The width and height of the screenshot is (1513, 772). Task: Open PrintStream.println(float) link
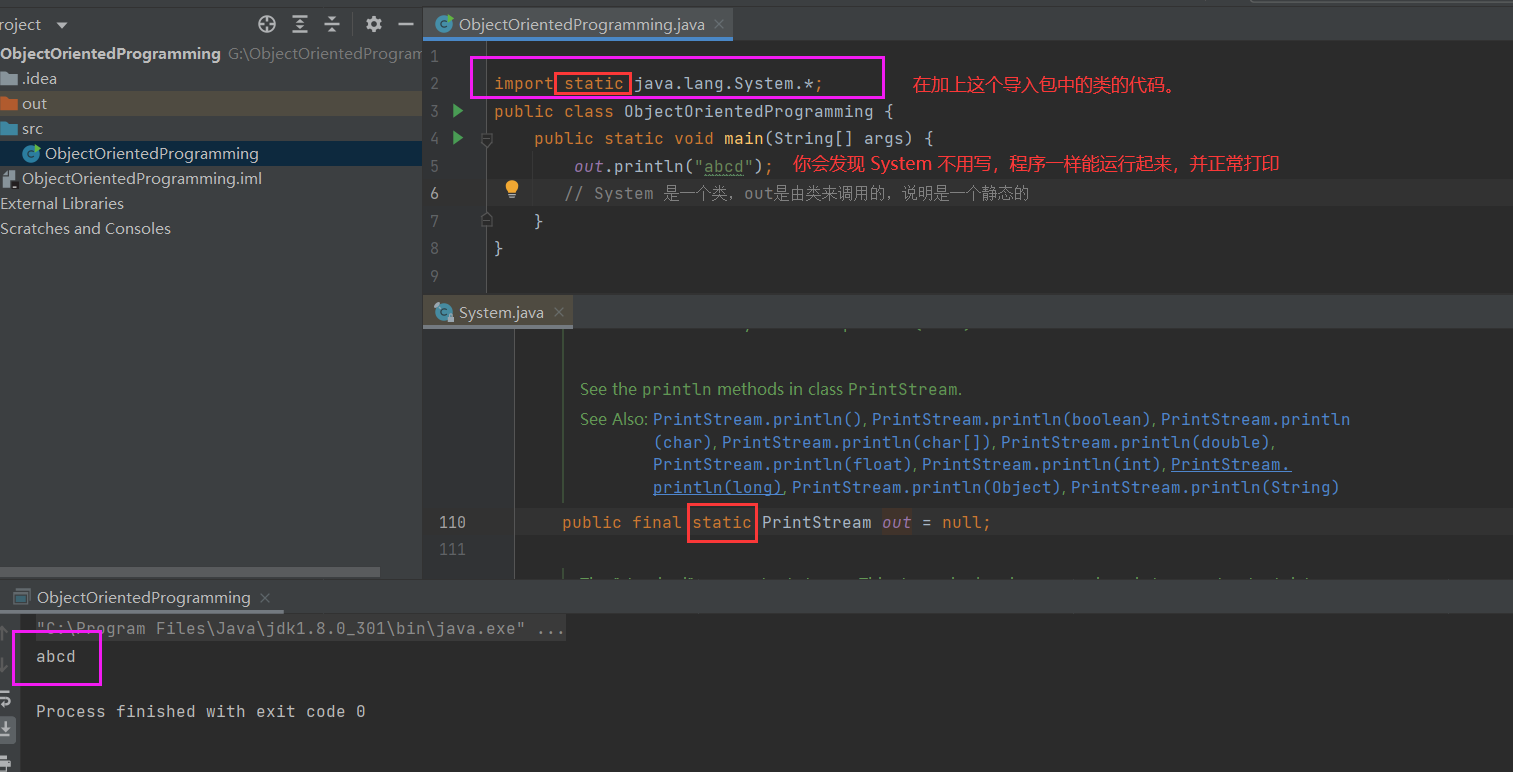point(783,464)
